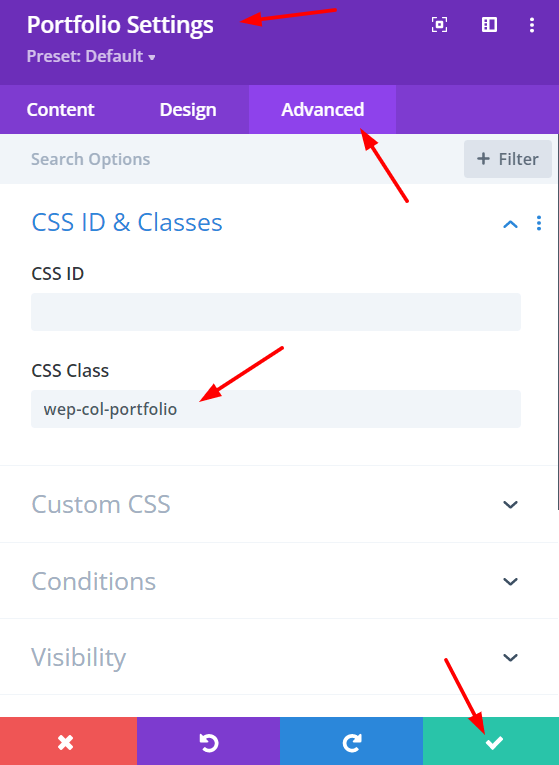
Task: Collapse the CSS ID & Classes section
Action: [510, 224]
